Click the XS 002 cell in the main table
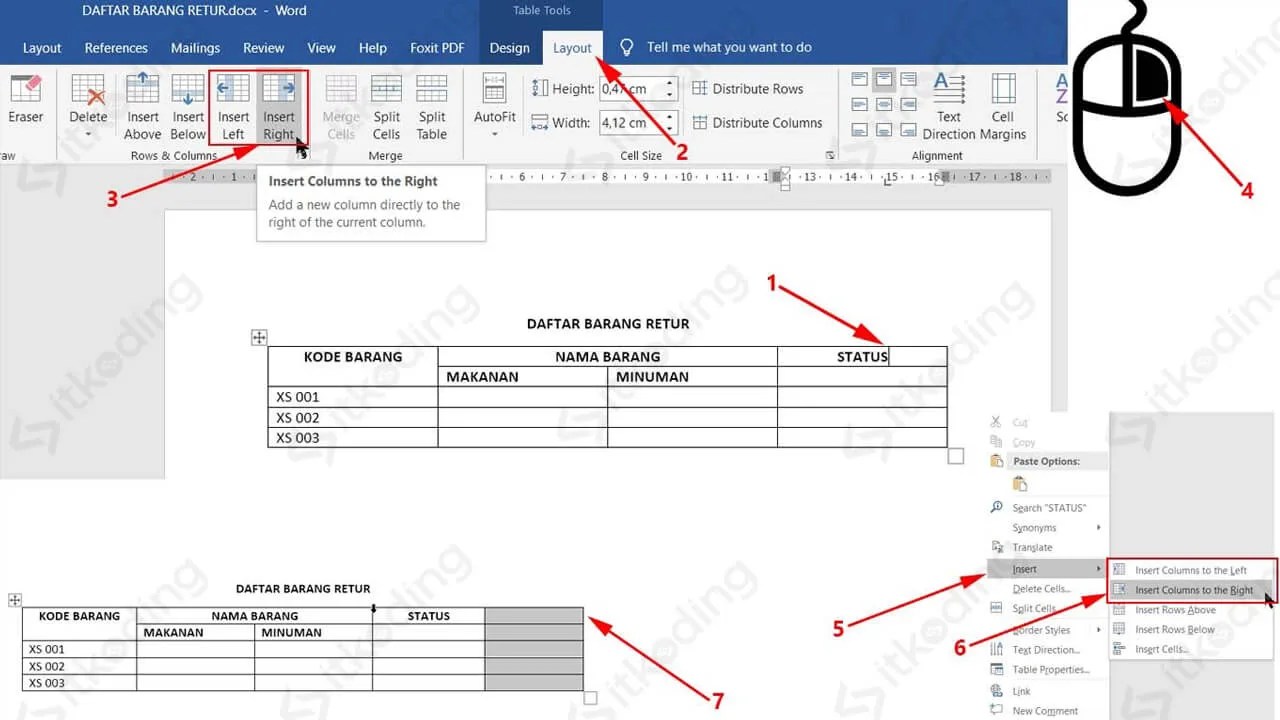Image resolution: width=1280 pixels, height=720 pixels. point(353,417)
